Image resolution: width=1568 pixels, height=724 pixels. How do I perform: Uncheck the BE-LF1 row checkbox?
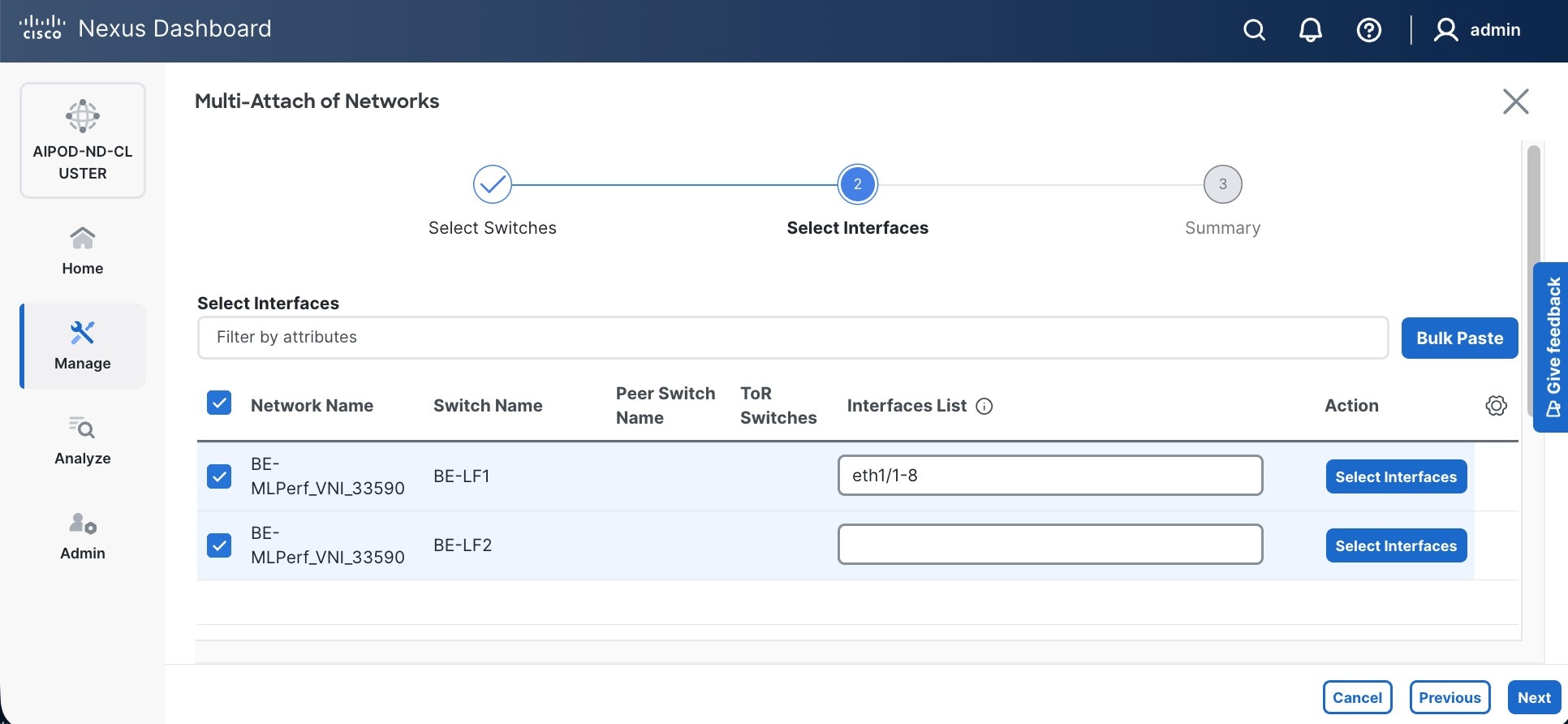219,476
